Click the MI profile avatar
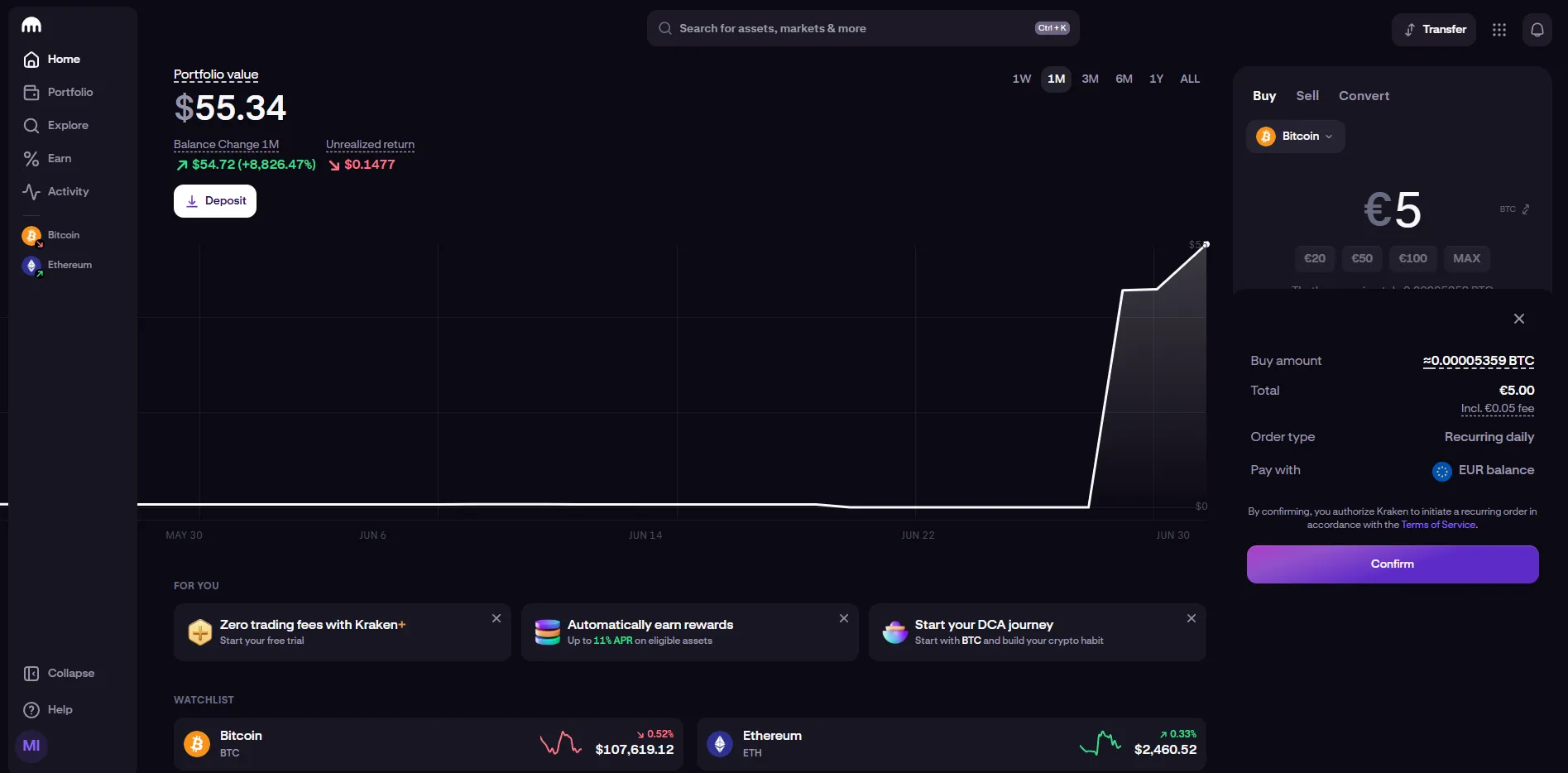This screenshot has height=773, width=1568. click(x=31, y=746)
